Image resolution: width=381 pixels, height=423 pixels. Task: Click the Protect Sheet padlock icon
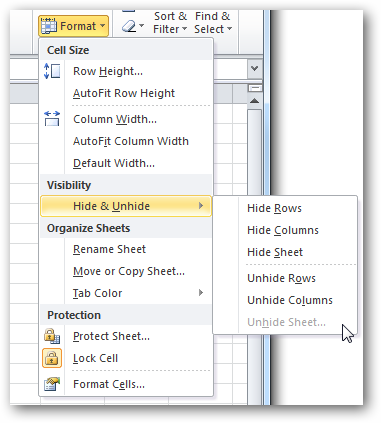52,336
